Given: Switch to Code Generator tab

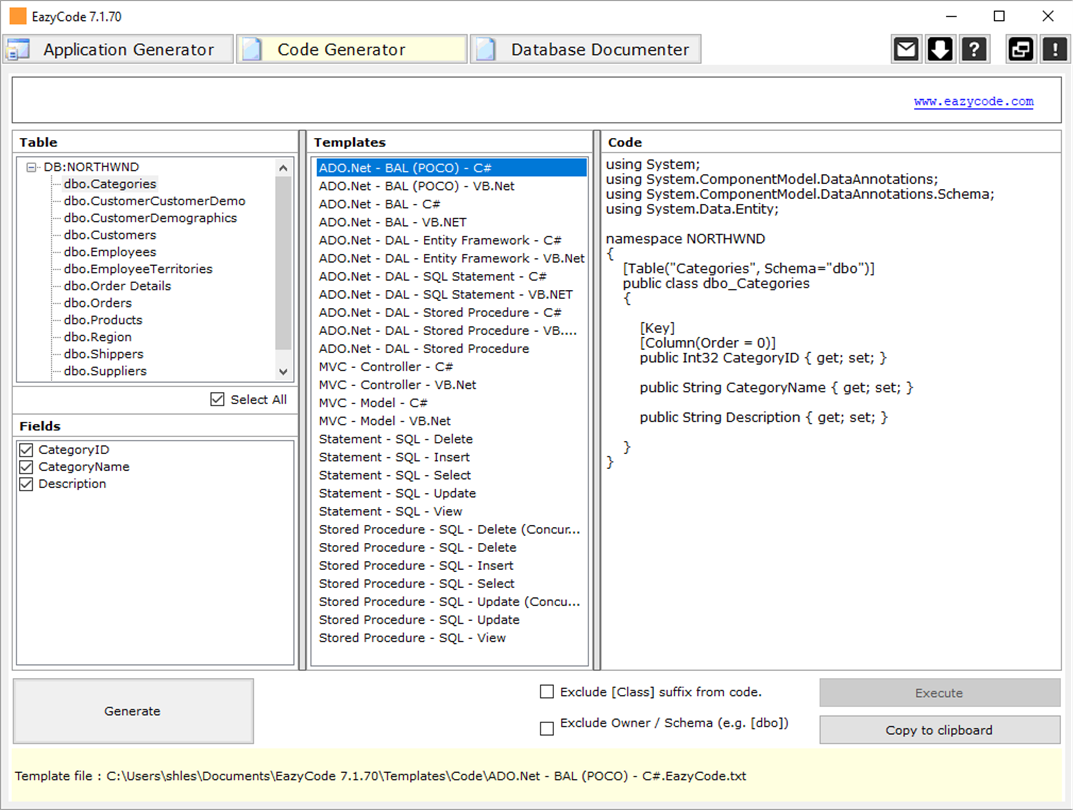Looking at the screenshot, I should pos(352,49).
